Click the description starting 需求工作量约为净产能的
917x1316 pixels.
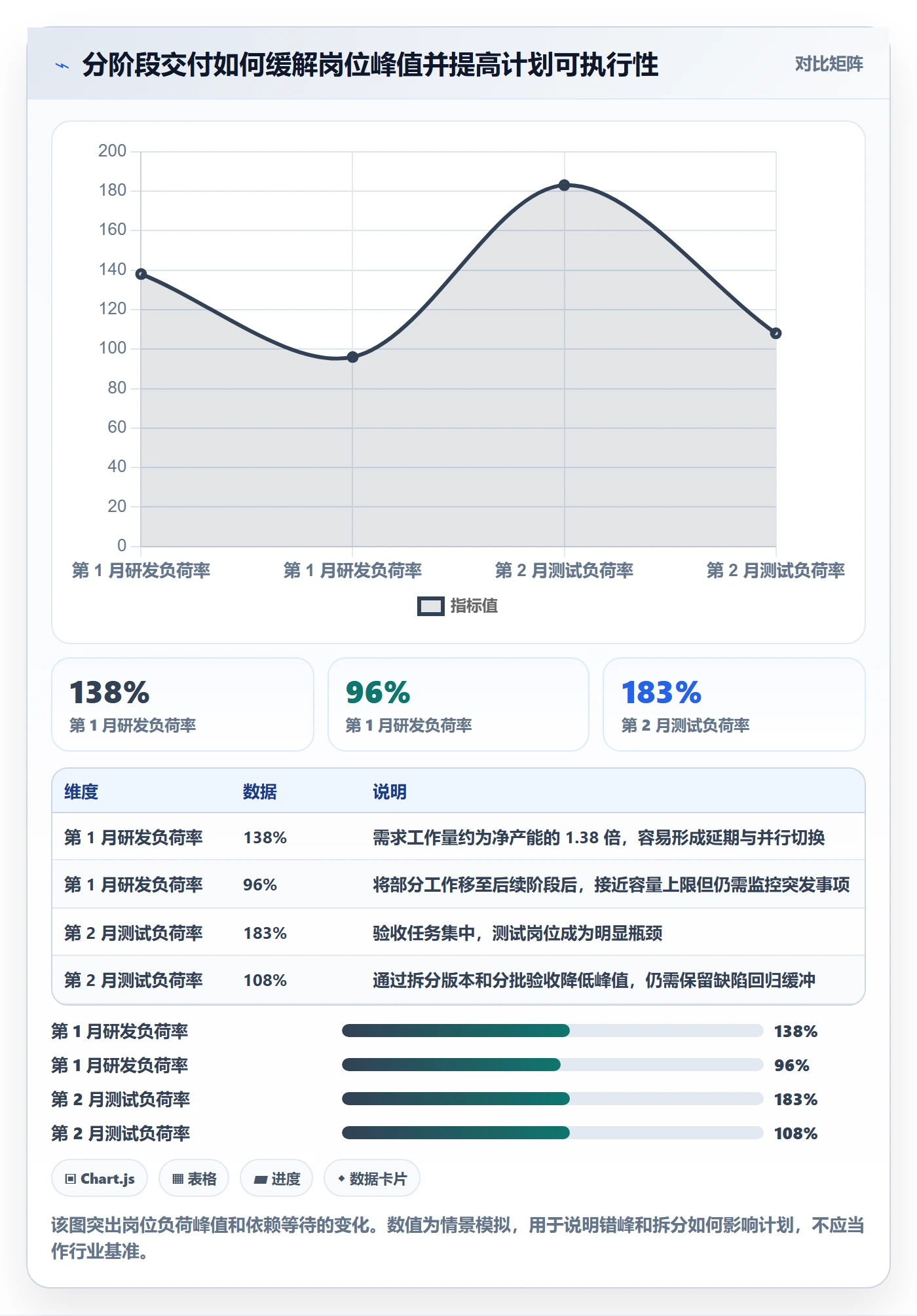599,837
